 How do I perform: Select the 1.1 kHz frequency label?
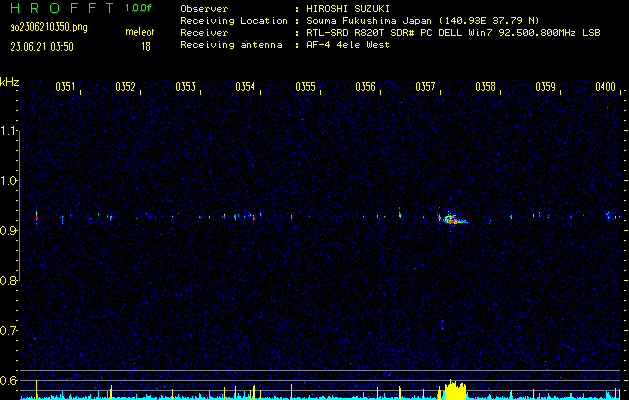(x=10, y=130)
